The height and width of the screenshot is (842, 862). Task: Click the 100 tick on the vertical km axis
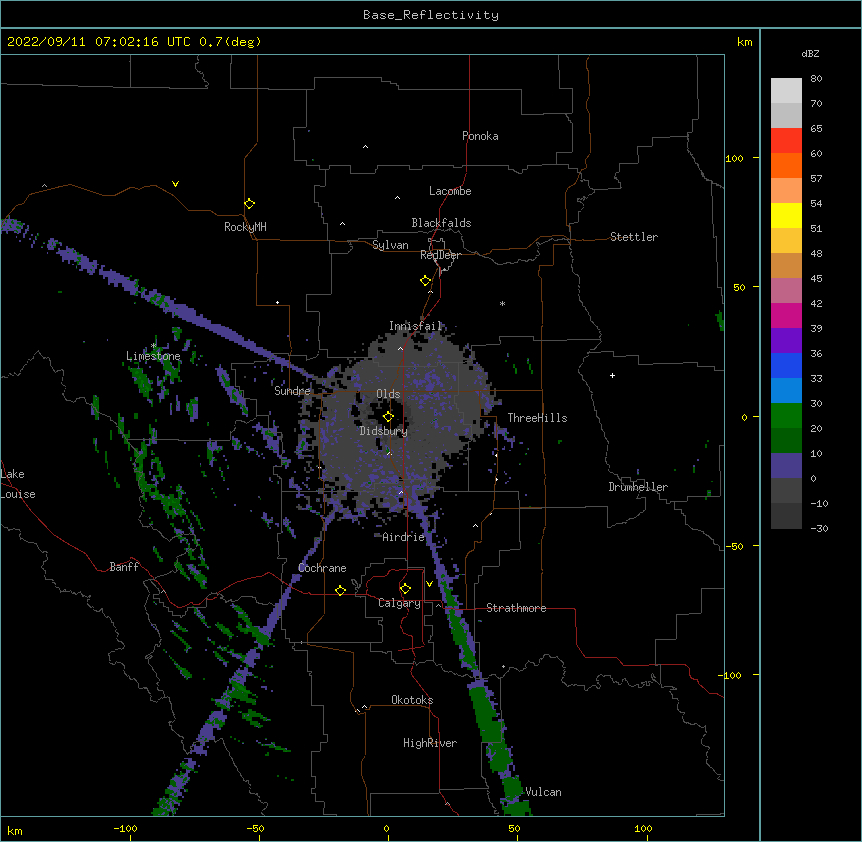tap(734, 158)
